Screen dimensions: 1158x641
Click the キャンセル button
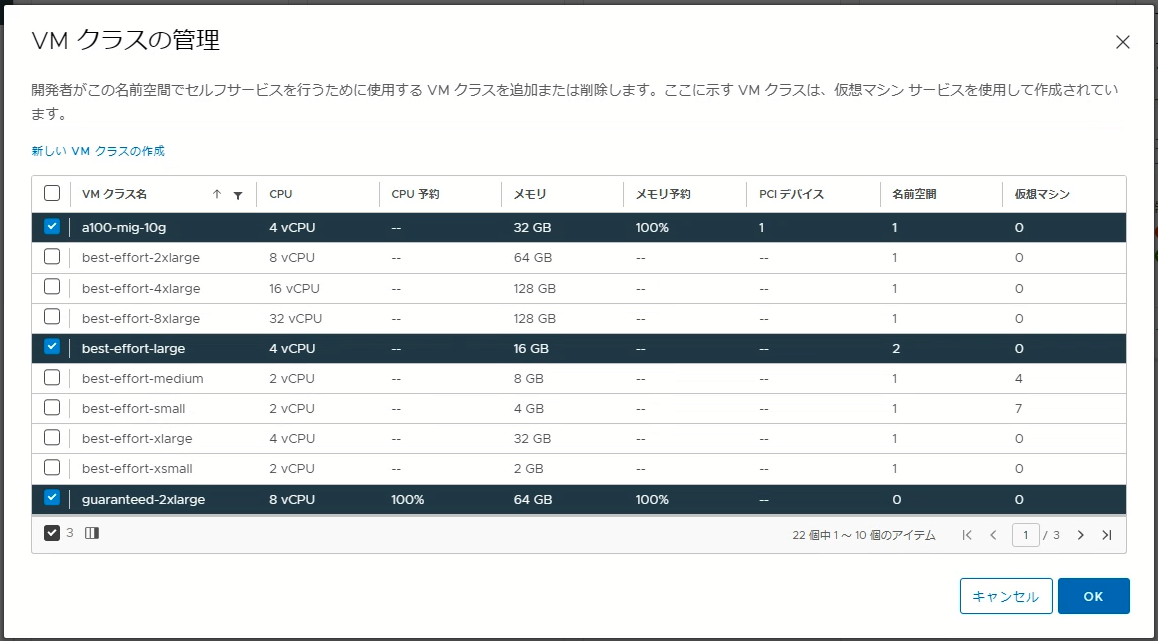pos(1006,596)
